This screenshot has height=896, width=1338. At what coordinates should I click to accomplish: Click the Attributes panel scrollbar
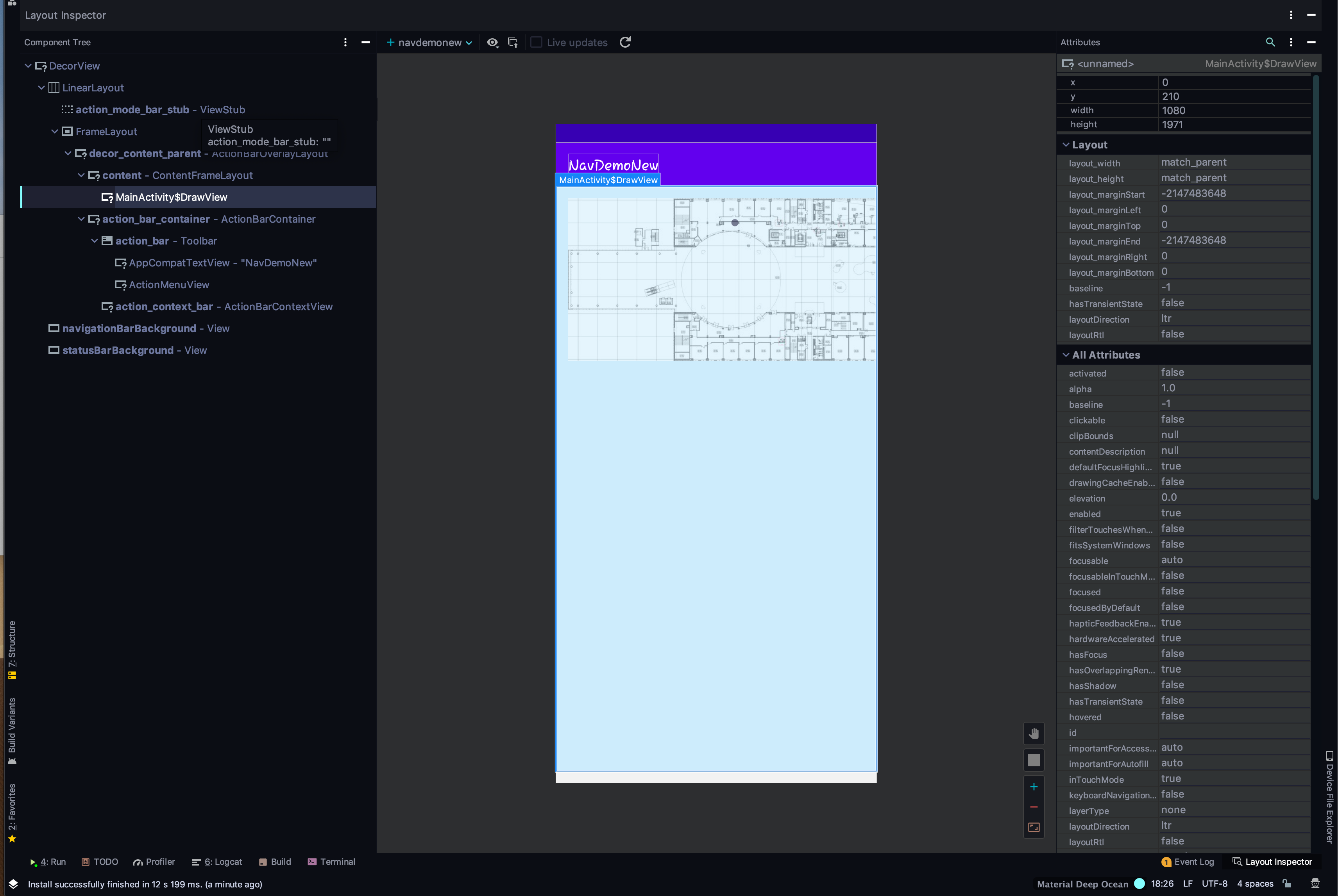[x=1316, y=287]
